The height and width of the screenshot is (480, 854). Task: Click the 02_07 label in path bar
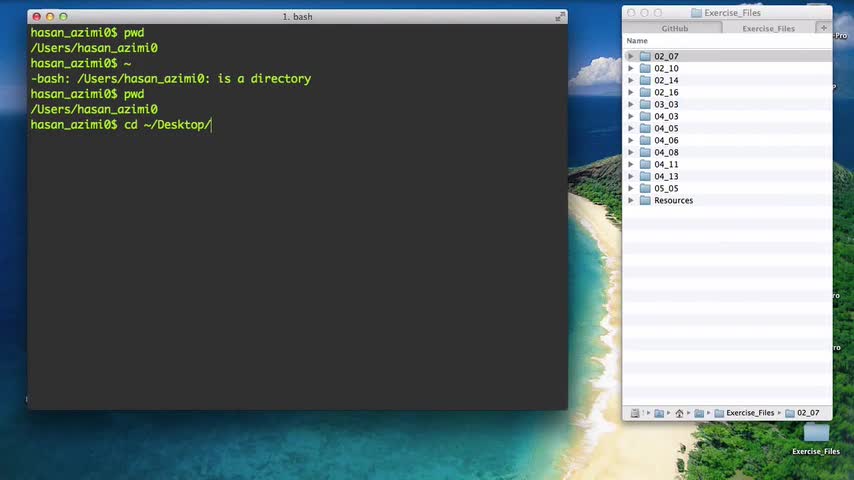(x=808, y=413)
